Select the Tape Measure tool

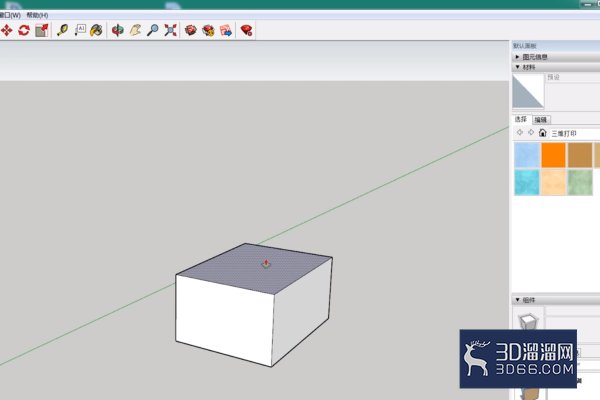[62, 30]
